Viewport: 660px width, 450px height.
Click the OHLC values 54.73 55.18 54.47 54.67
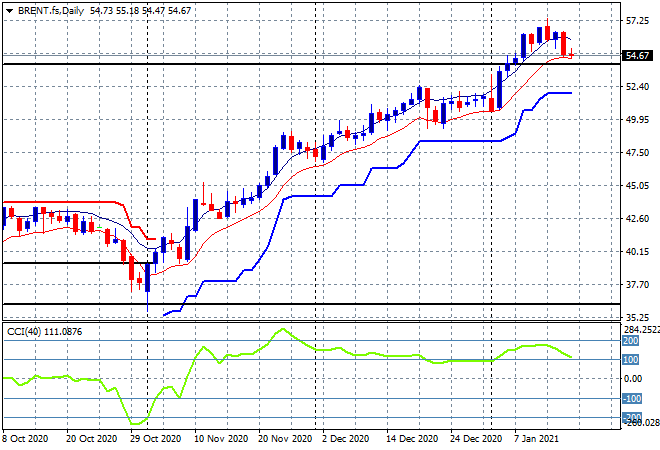click(141, 11)
